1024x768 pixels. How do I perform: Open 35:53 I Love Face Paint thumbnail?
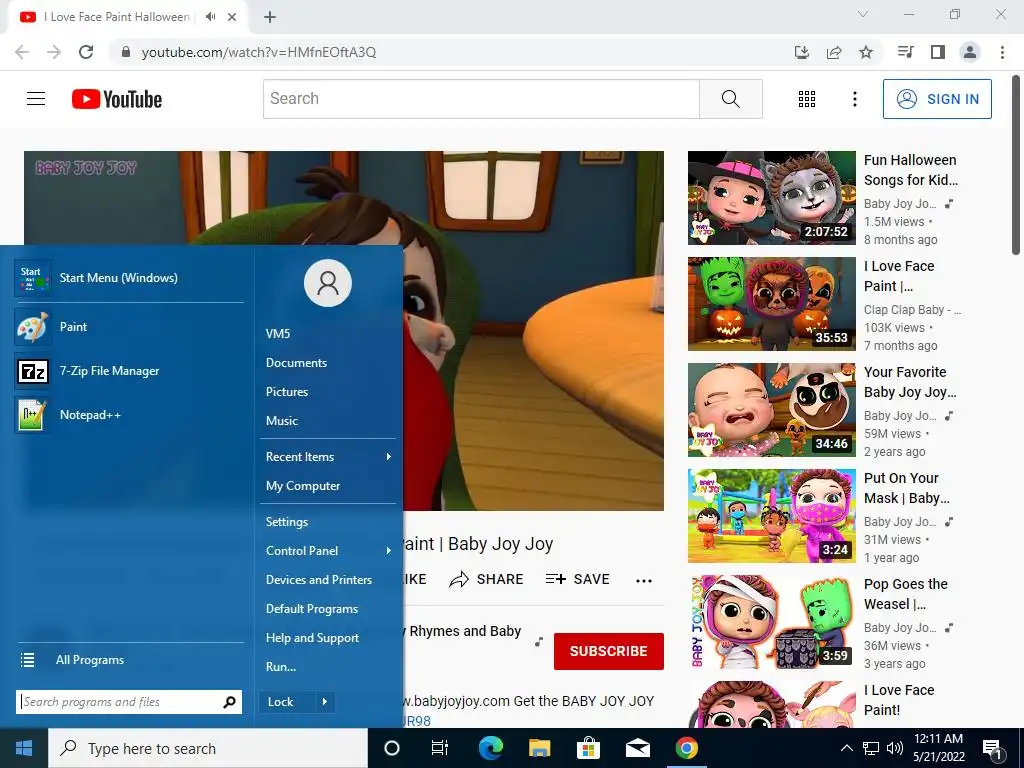pyautogui.click(x=772, y=304)
